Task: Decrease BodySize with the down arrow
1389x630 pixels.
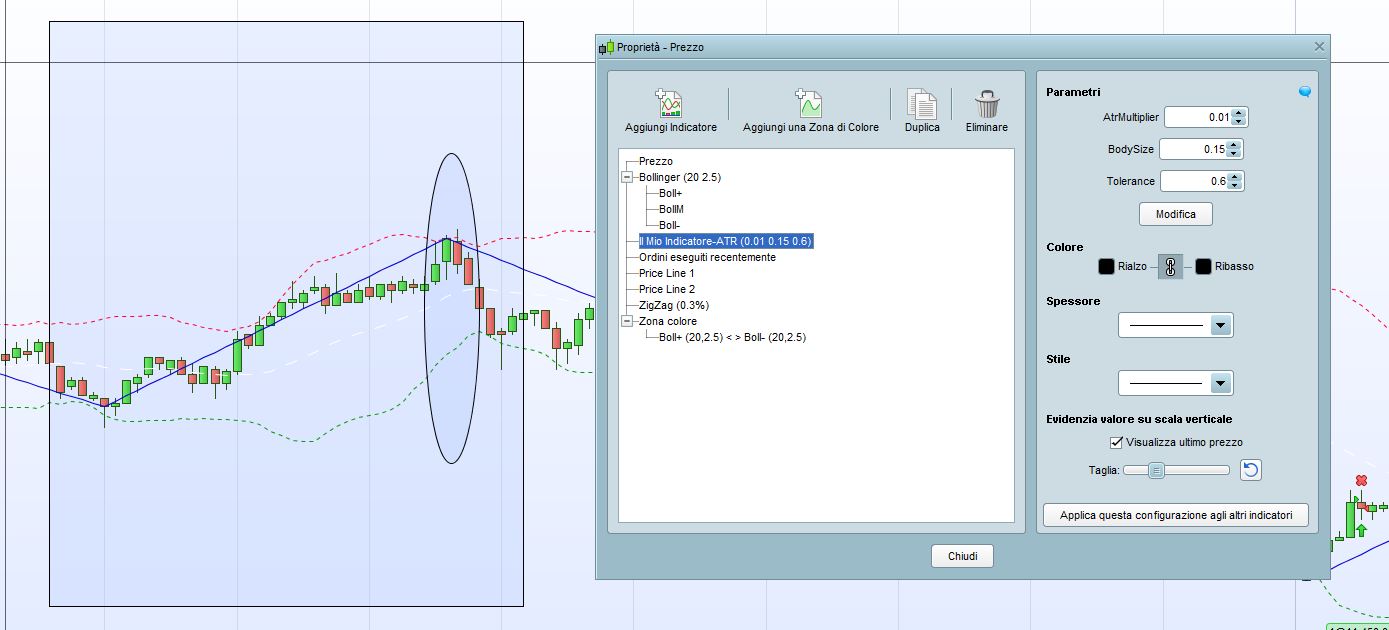Action: tap(1234, 154)
